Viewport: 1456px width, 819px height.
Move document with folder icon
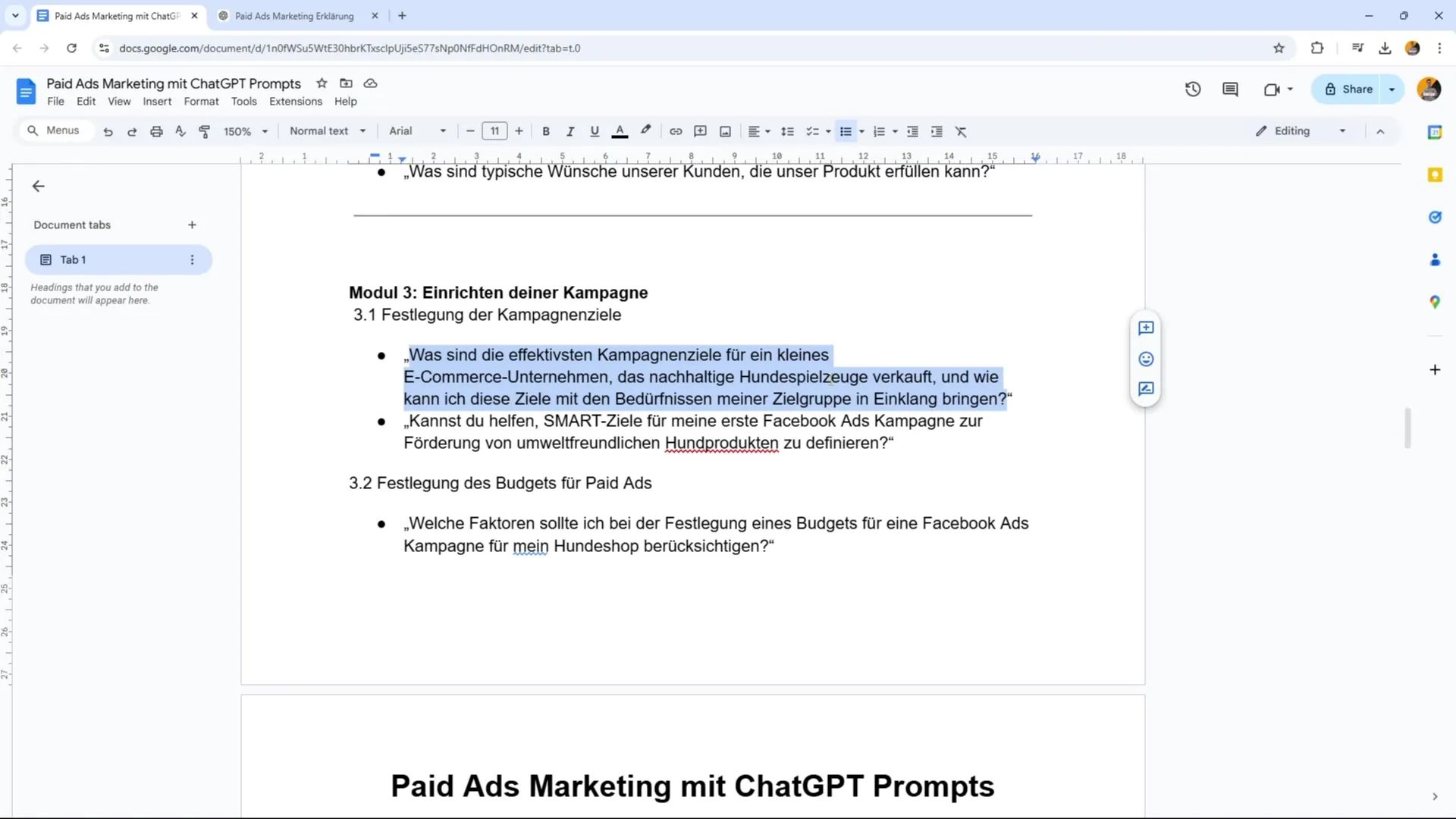(346, 83)
